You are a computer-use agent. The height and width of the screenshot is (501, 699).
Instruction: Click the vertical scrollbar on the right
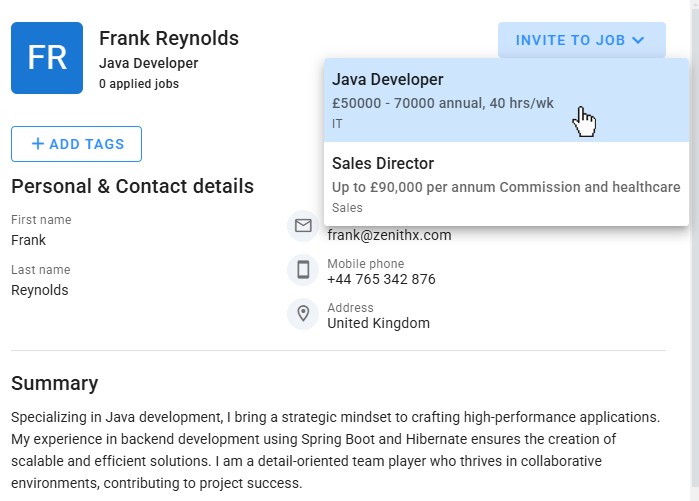click(695, 250)
